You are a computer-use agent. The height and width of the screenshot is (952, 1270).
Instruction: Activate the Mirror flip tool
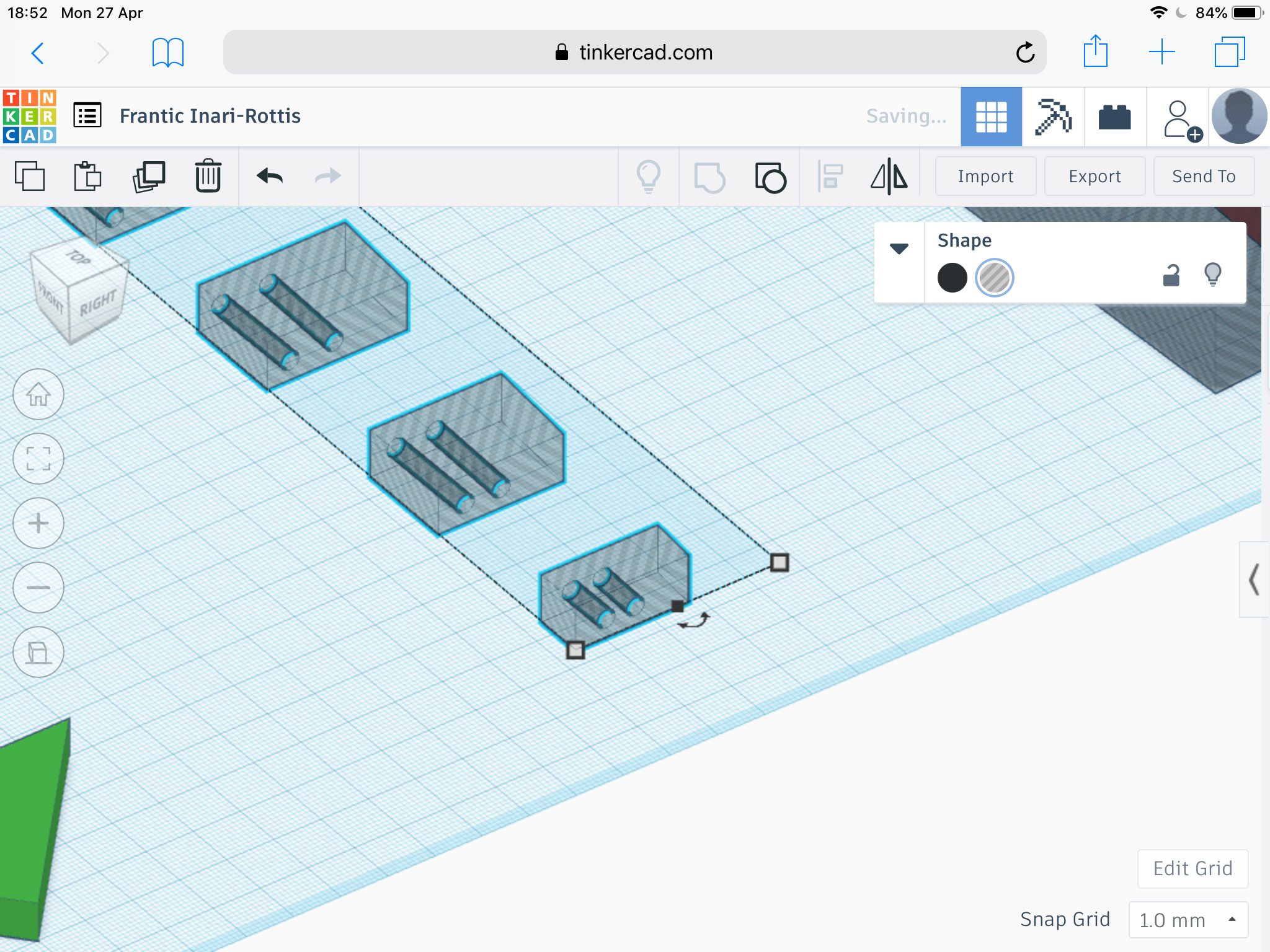(889, 176)
